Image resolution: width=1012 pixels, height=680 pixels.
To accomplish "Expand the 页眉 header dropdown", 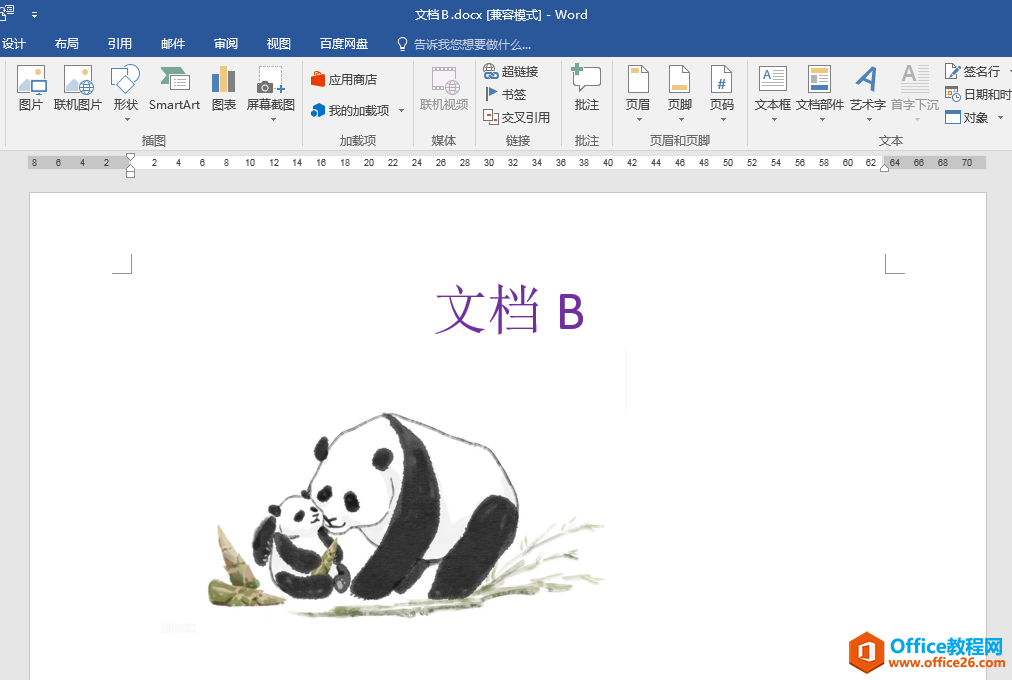I will coord(638,119).
